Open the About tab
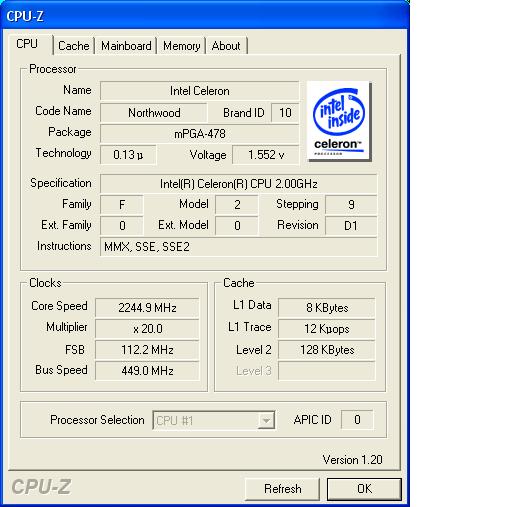 (x=226, y=46)
